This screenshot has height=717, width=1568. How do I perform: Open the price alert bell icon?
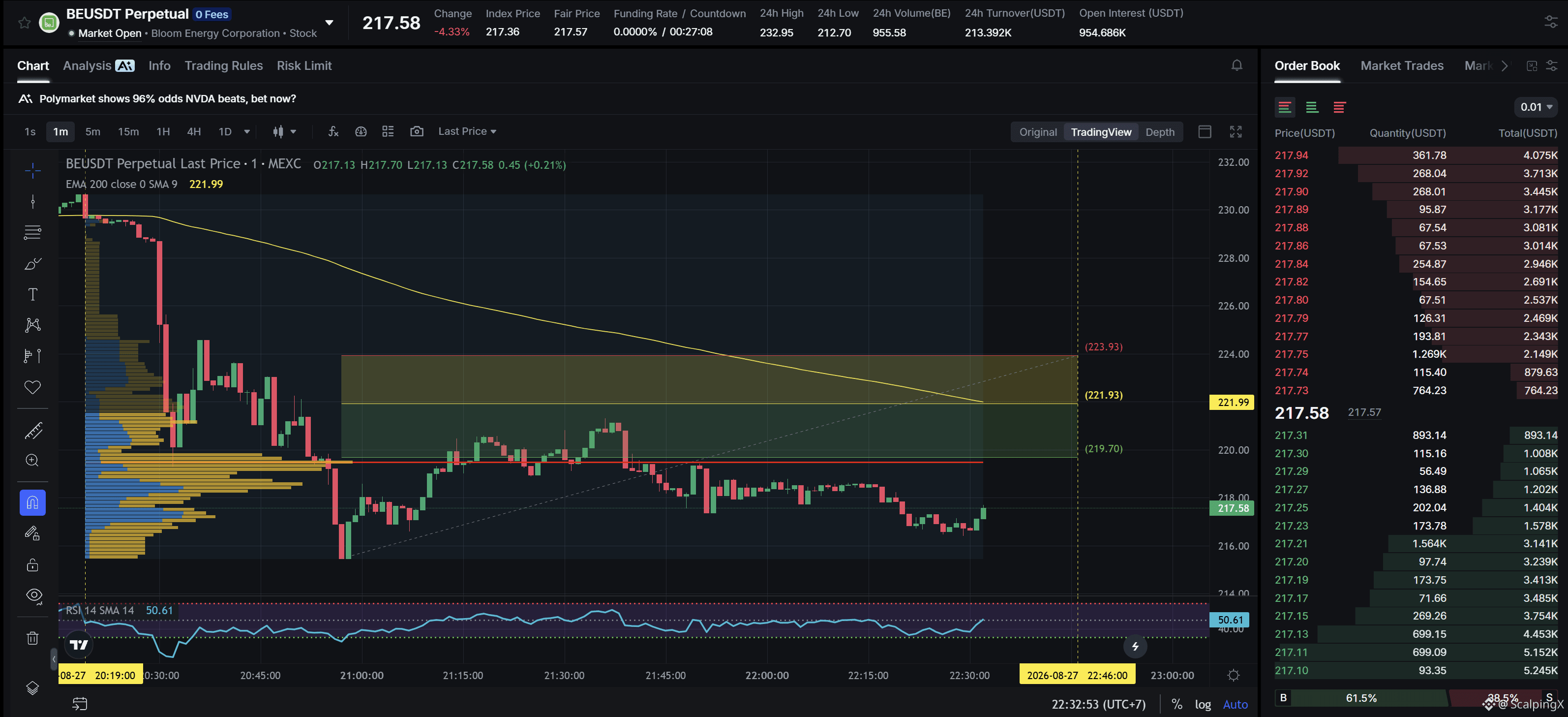tap(1236, 65)
